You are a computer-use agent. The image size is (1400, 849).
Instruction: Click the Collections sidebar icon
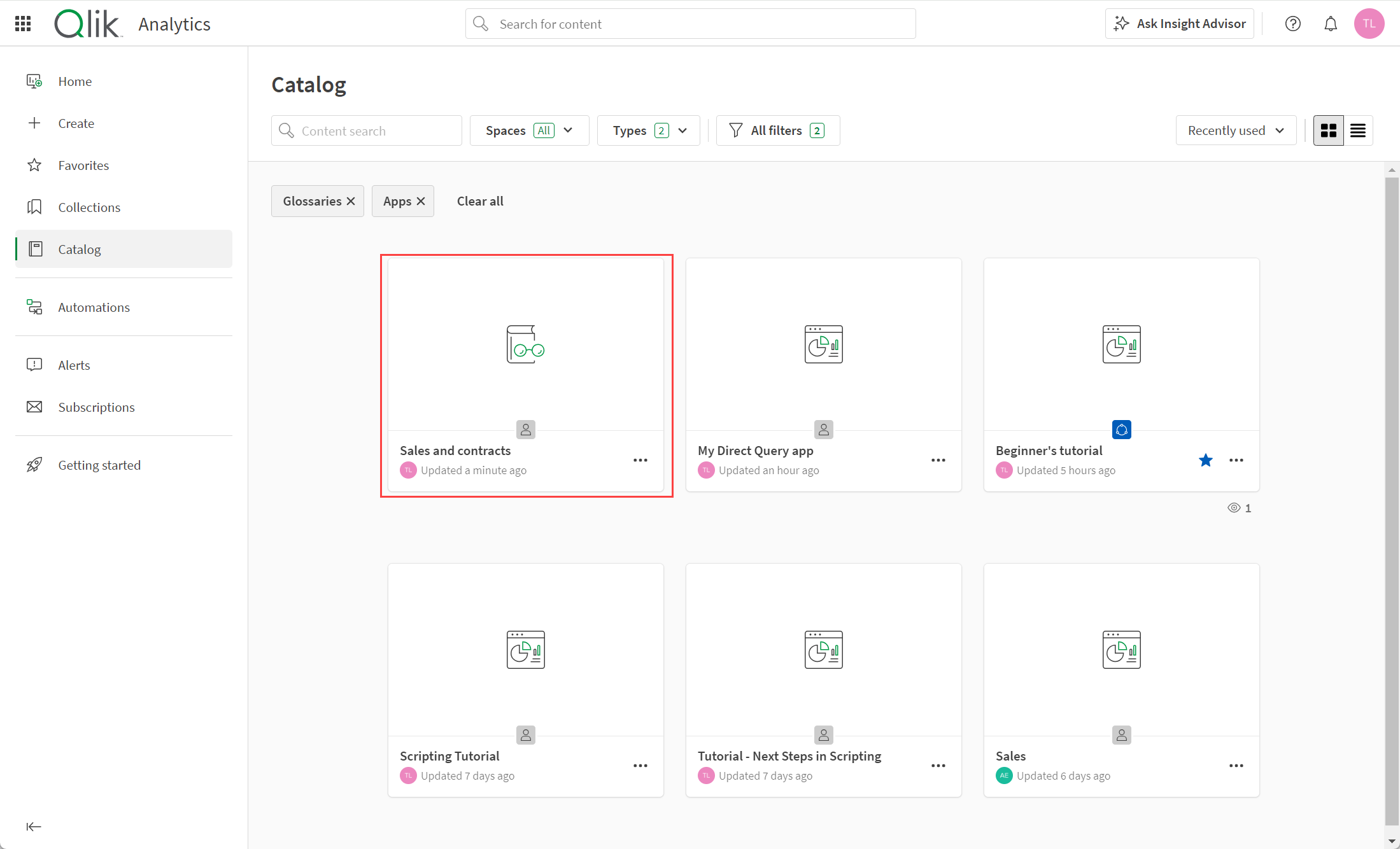[x=35, y=207]
